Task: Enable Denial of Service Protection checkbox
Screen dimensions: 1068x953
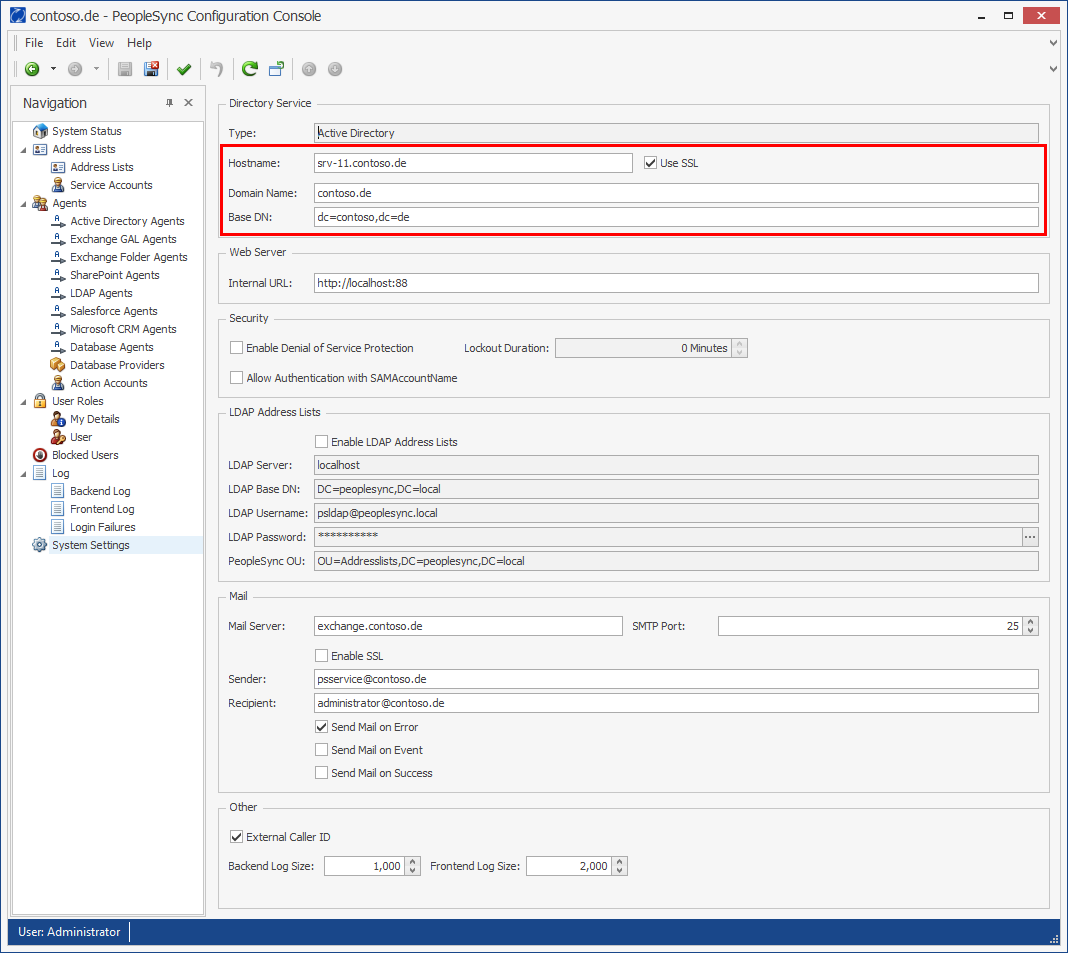Action: pos(236,348)
